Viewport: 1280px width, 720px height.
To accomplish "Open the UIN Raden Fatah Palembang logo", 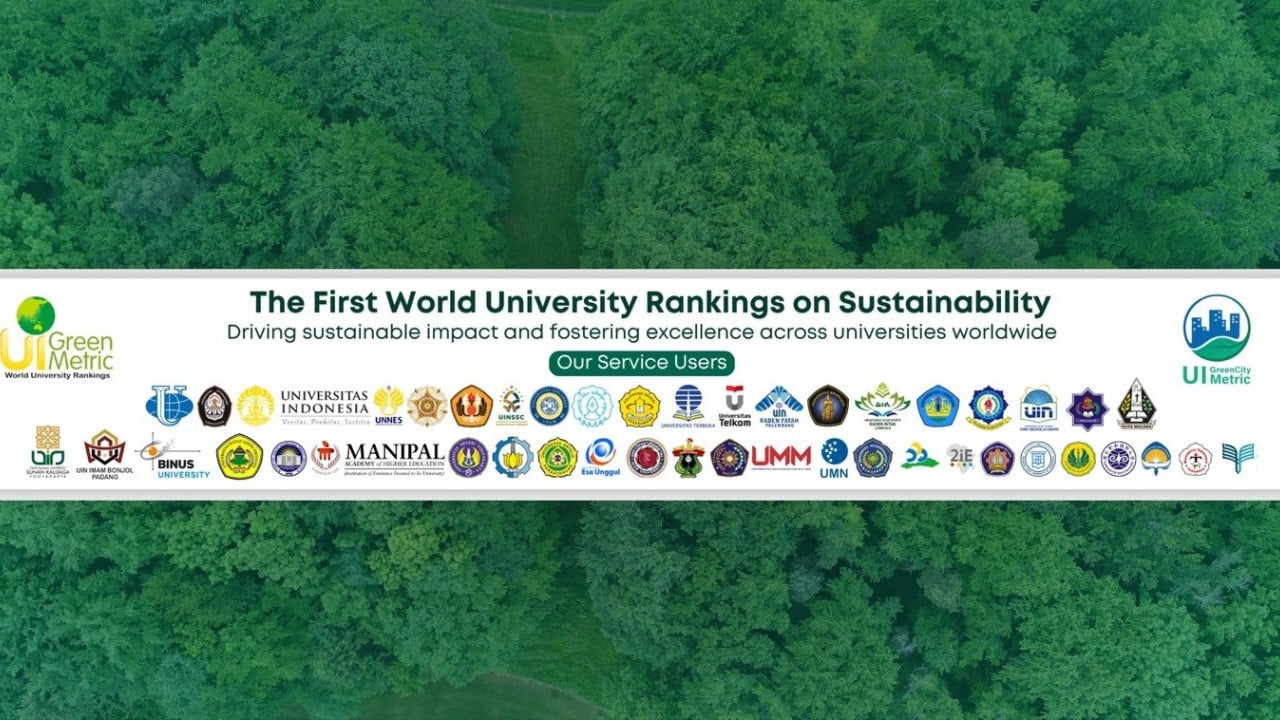I will click(x=778, y=406).
